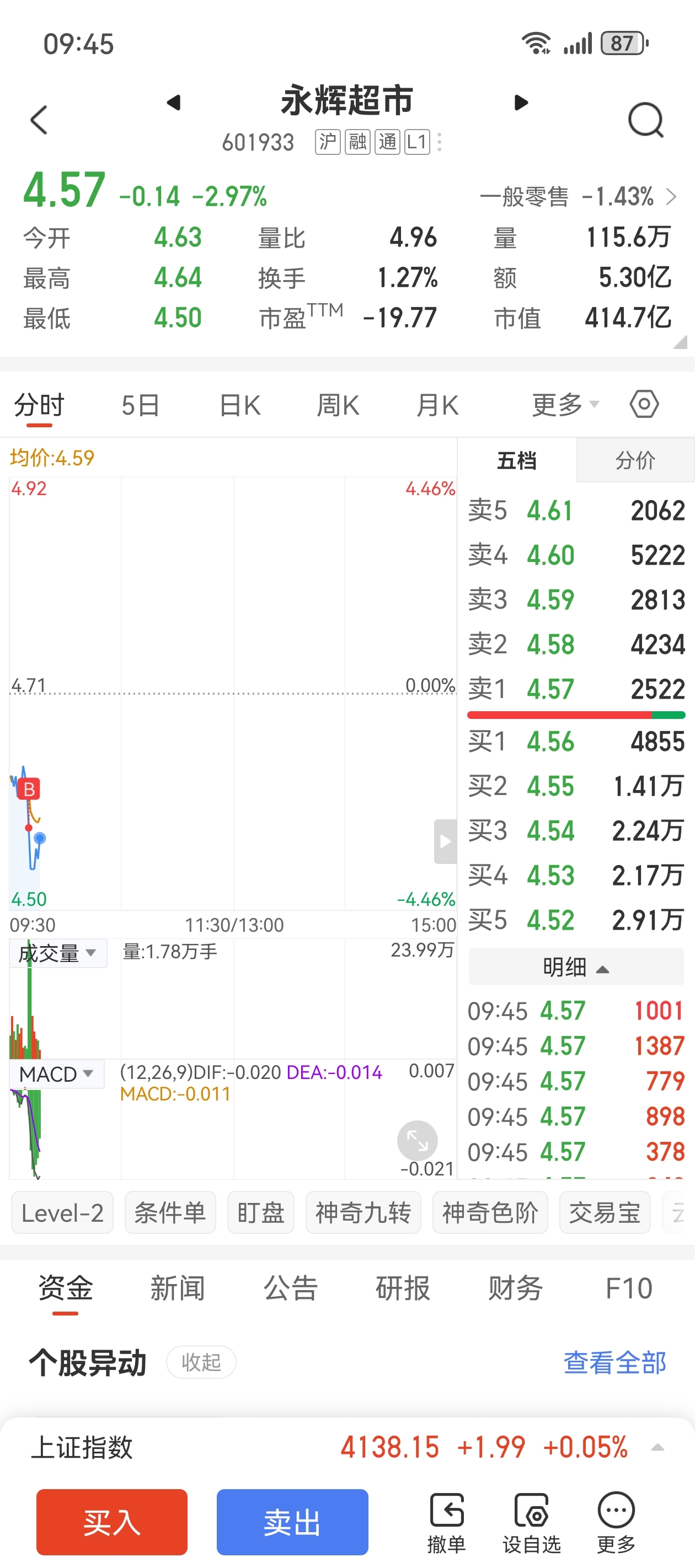695x1568 pixels.
Task: Open more tags via three-dot icon
Action: (x=440, y=142)
